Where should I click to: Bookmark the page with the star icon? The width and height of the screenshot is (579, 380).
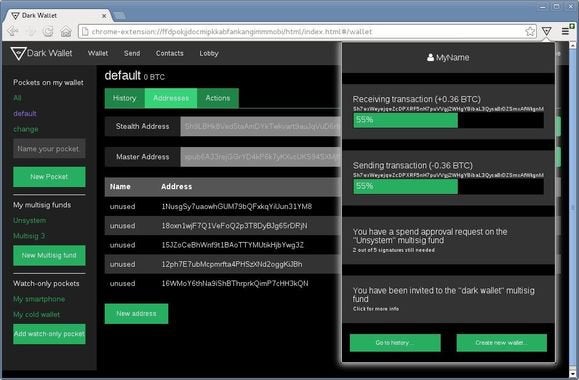click(x=530, y=31)
